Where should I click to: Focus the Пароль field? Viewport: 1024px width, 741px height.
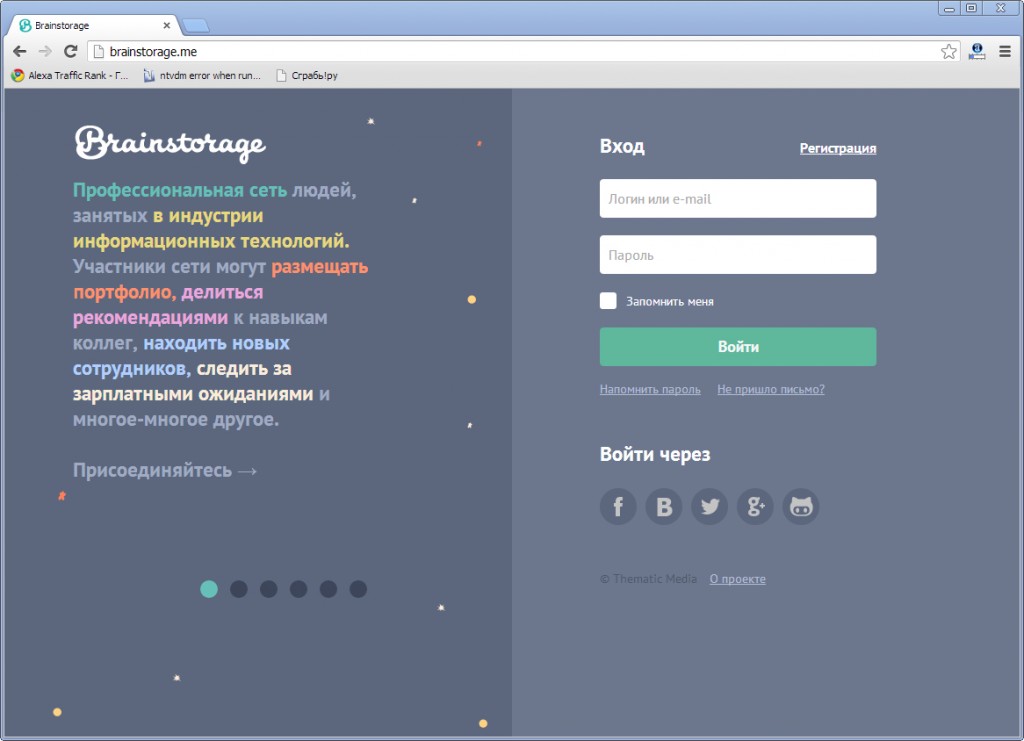738,255
